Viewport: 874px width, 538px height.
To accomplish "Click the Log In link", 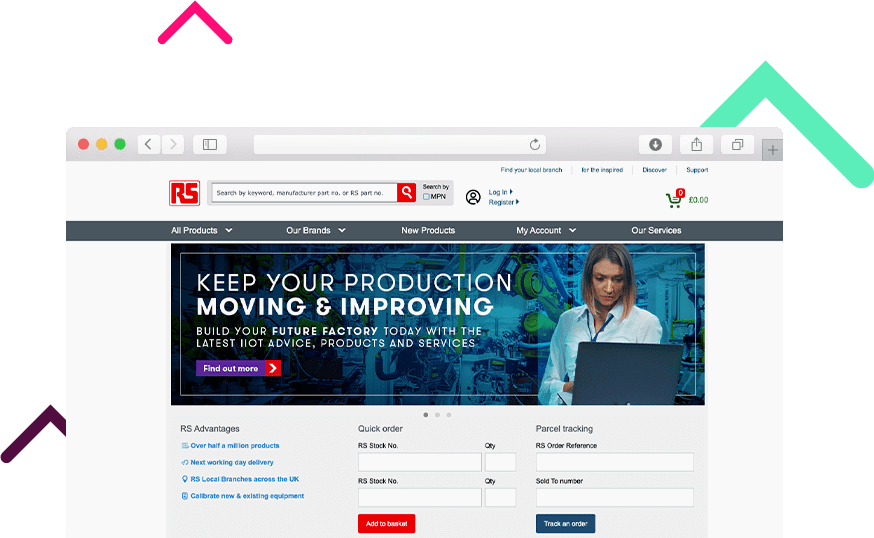I will tap(501, 192).
